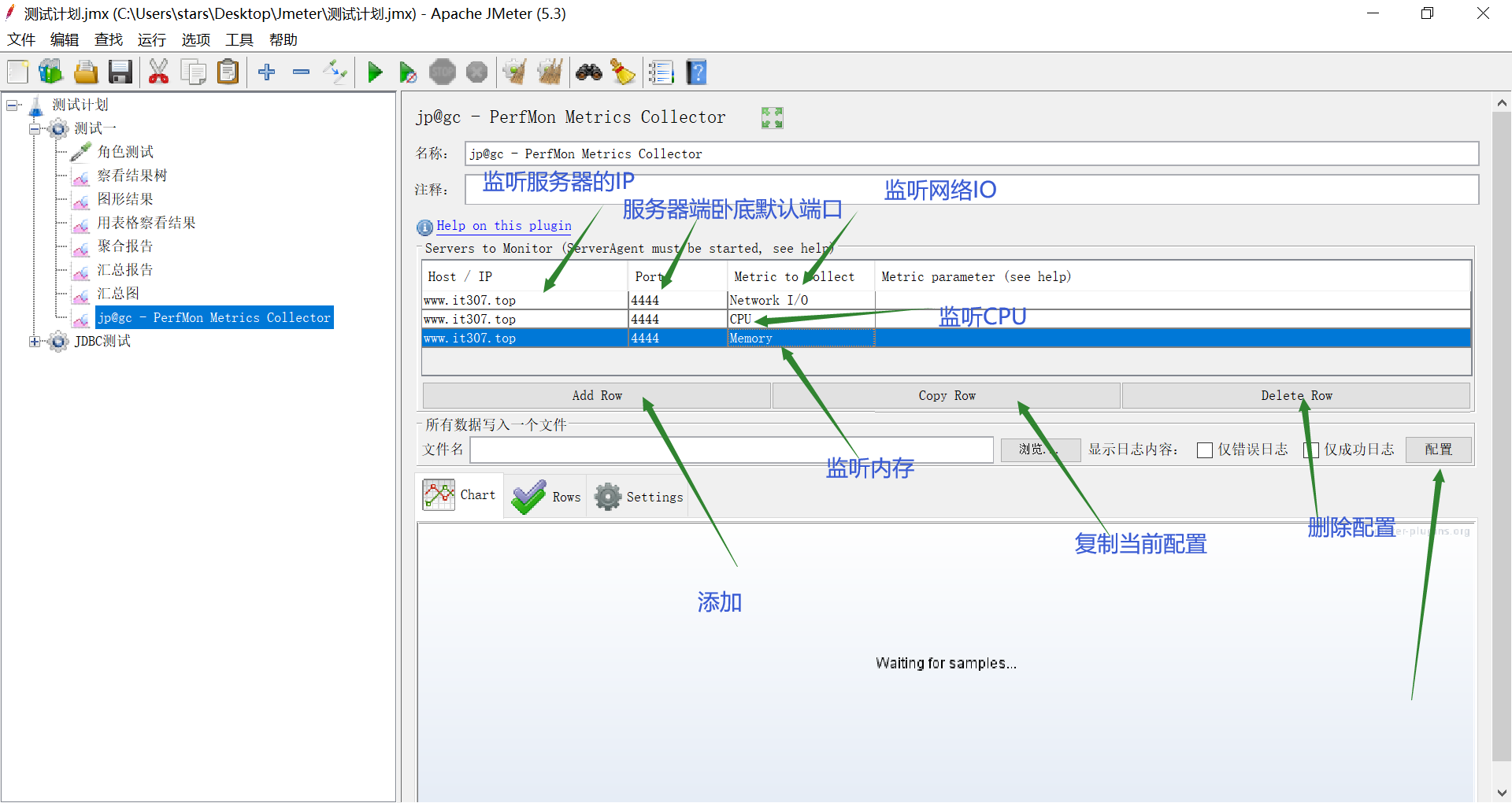Select the Cut toolbar icon
The width and height of the screenshot is (1512, 803).
(158, 72)
